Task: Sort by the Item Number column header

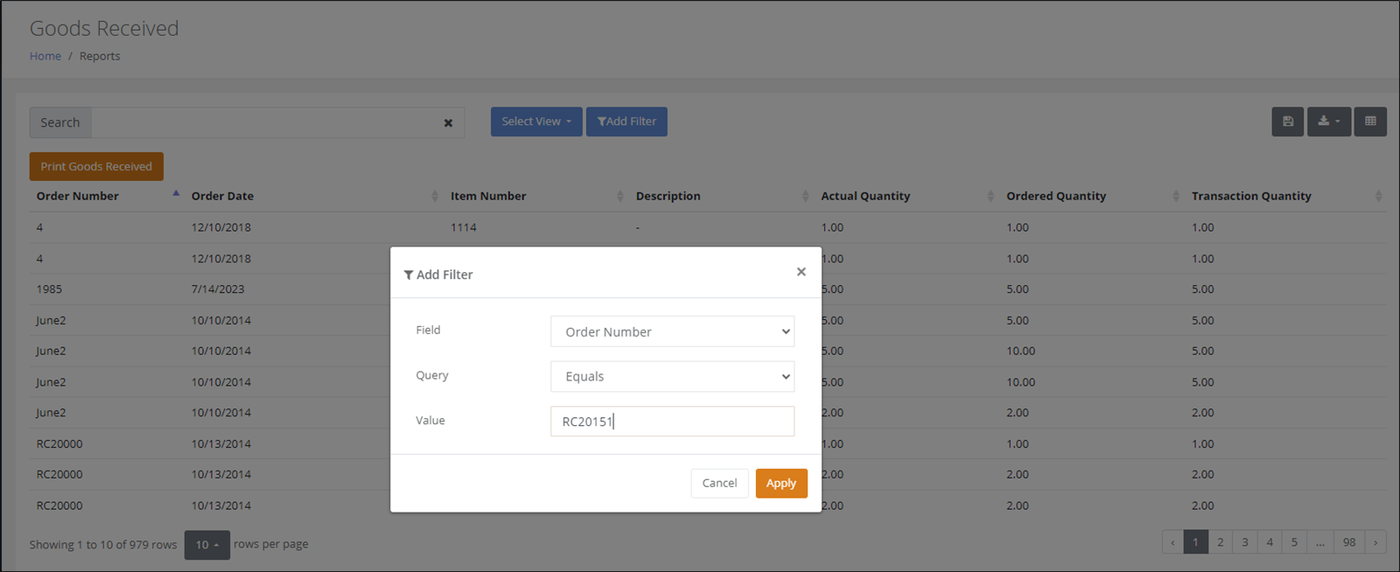Action: tap(536, 196)
